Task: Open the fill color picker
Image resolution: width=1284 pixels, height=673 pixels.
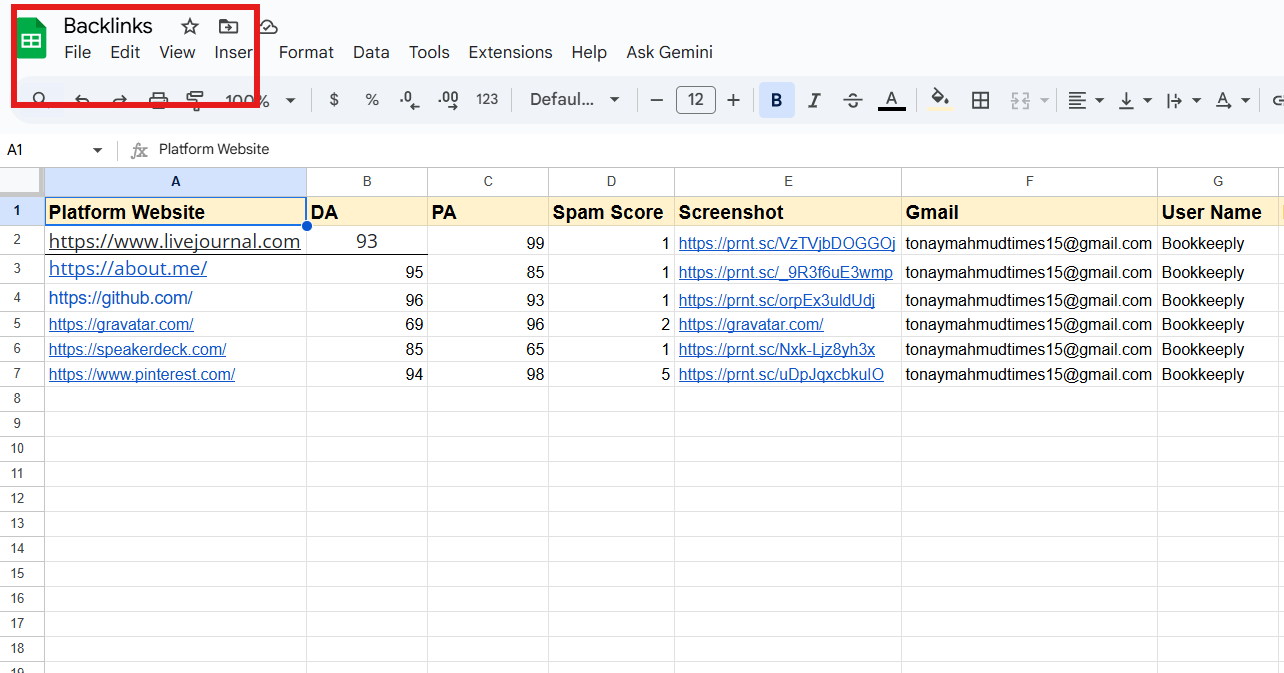Action: click(x=939, y=100)
